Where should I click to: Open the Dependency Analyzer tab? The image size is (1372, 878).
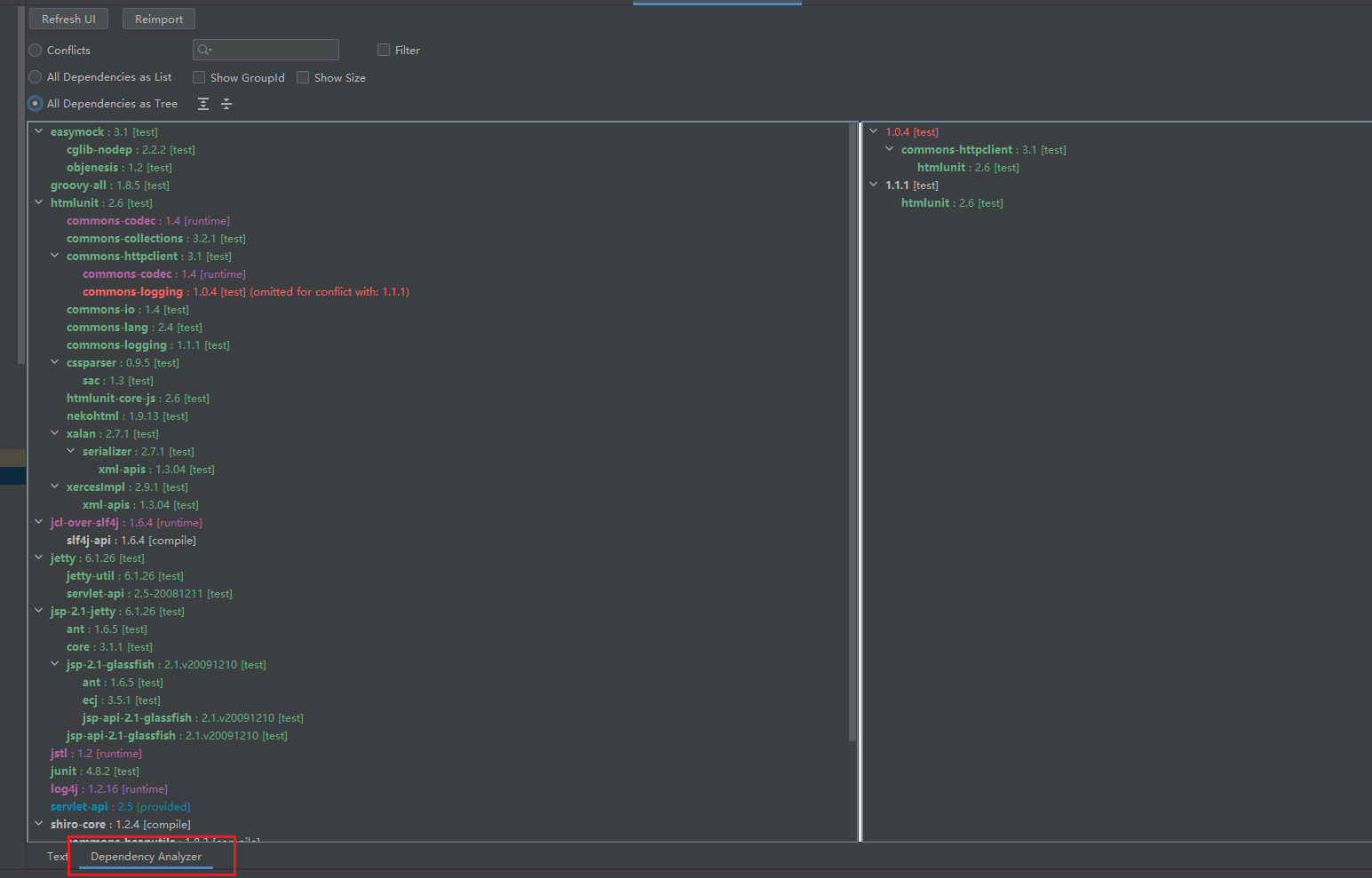click(146, 857)
